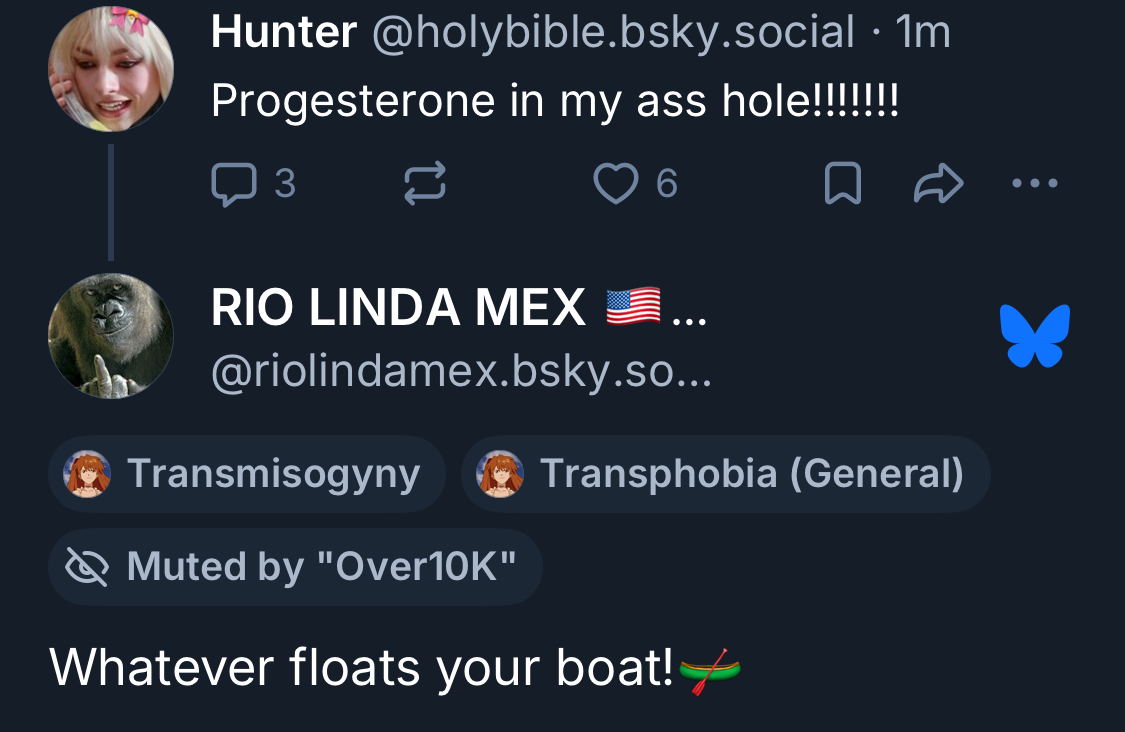Repost Hunter's post with the repost icon
Screen dimensions: 1125x732
coord(424,185)
